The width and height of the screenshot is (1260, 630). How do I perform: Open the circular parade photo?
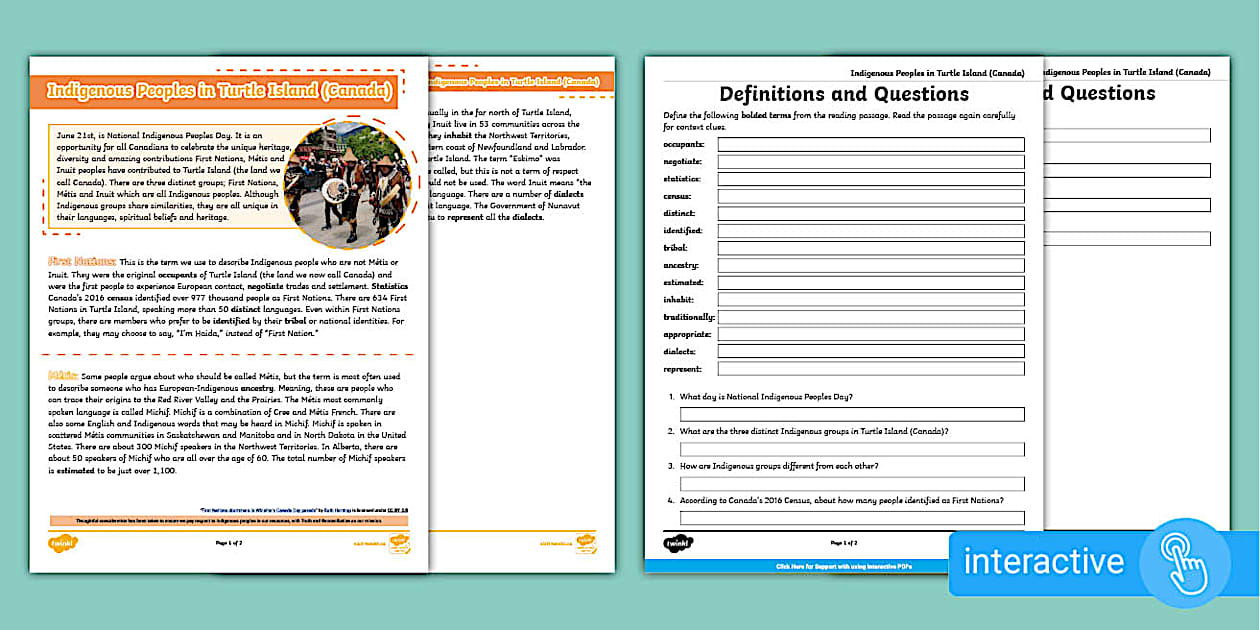click(x=346, y=186)
